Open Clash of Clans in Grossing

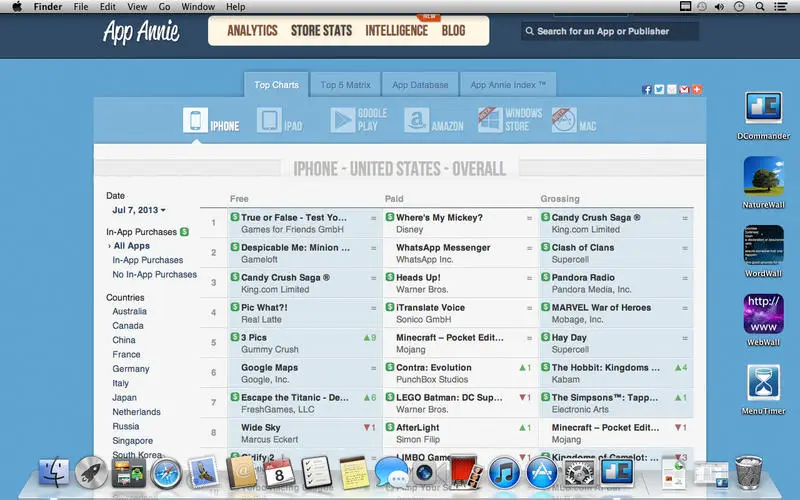(583, 247)
